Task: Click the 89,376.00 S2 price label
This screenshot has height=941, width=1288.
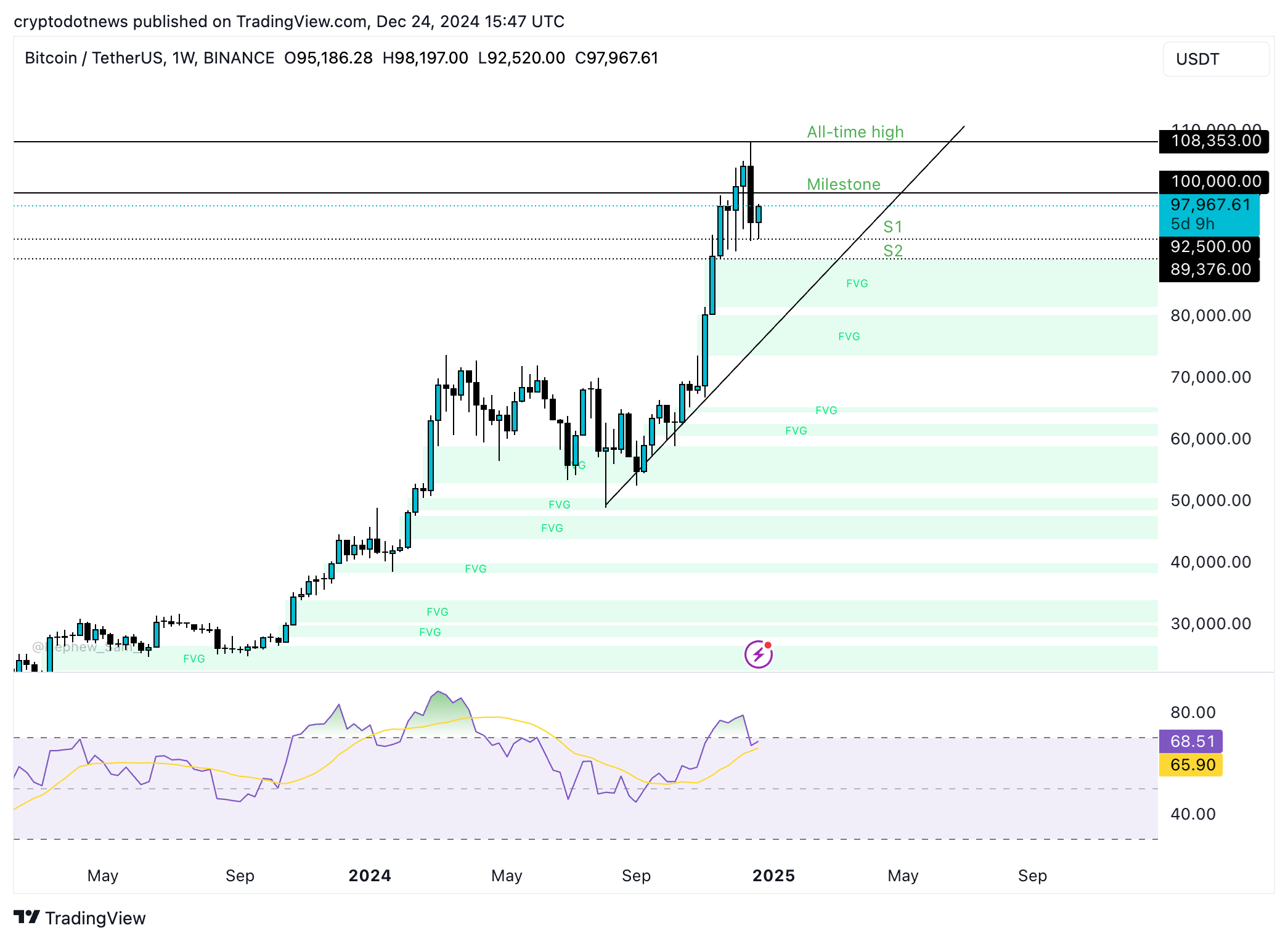Action: [1209, 269]
